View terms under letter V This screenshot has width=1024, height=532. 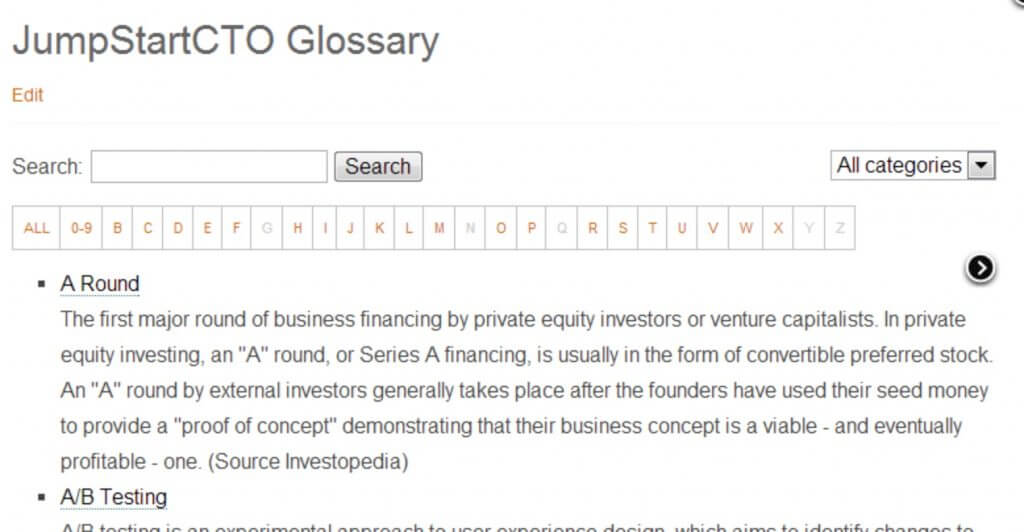[x=713, y=228]
